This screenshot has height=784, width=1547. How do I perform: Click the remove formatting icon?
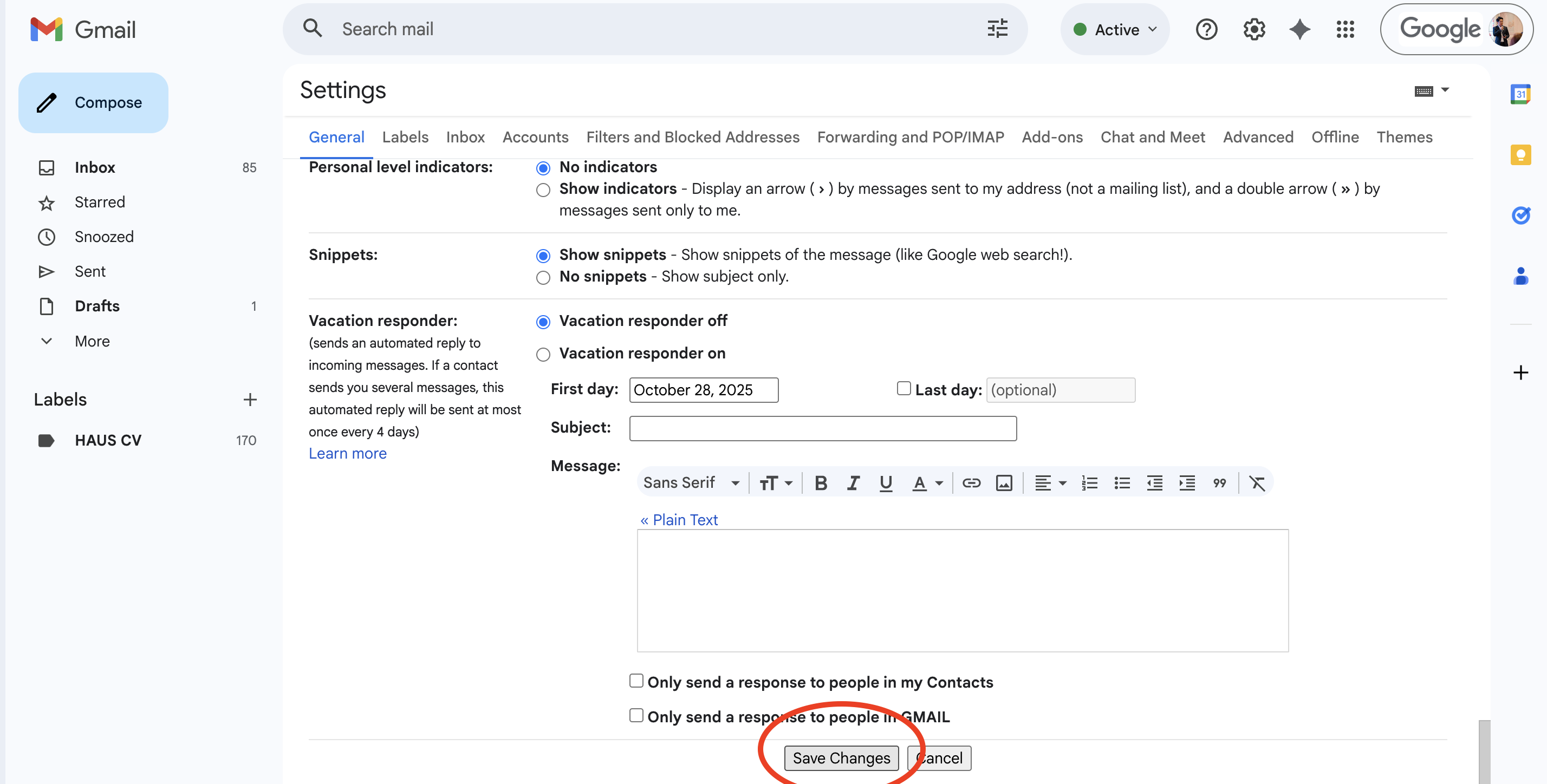tap(1257, 482)
